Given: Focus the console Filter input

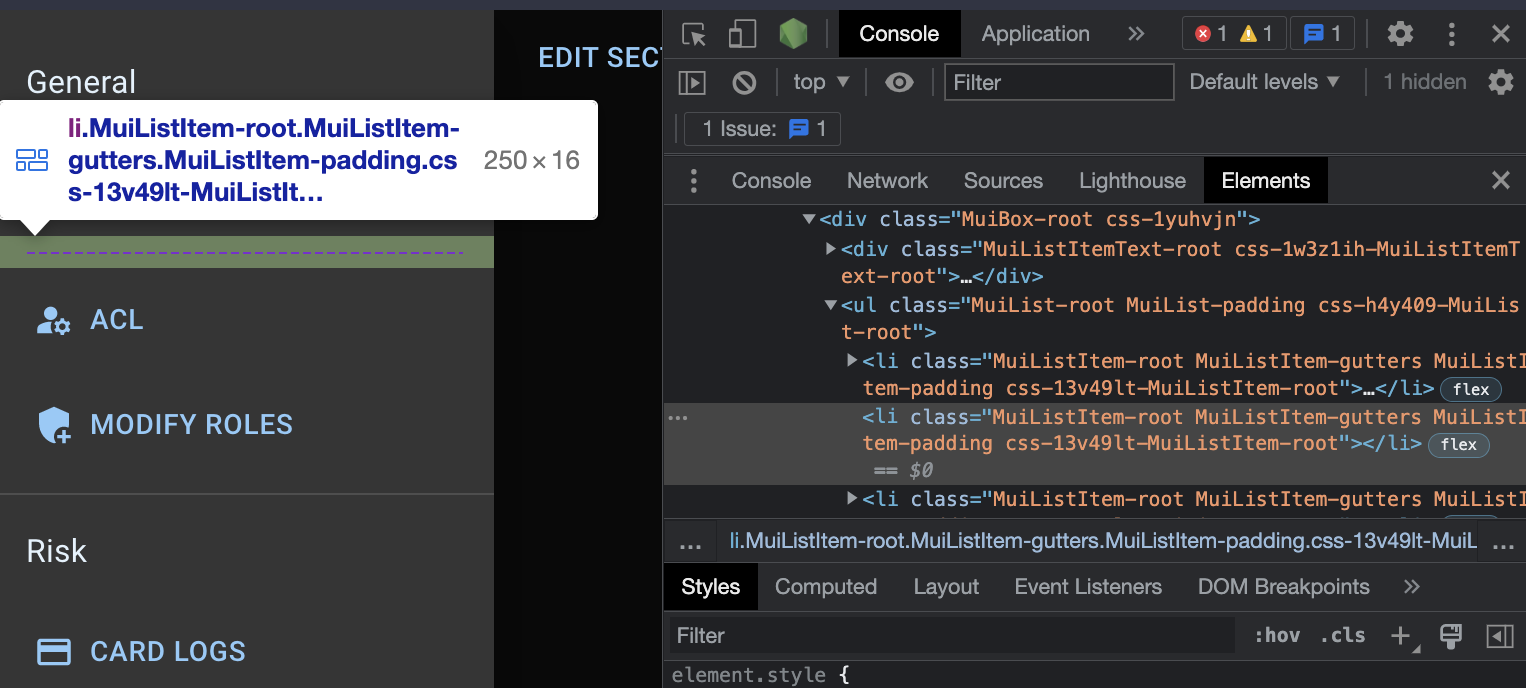Looking at the screenshot, I should pos(1059,82).
